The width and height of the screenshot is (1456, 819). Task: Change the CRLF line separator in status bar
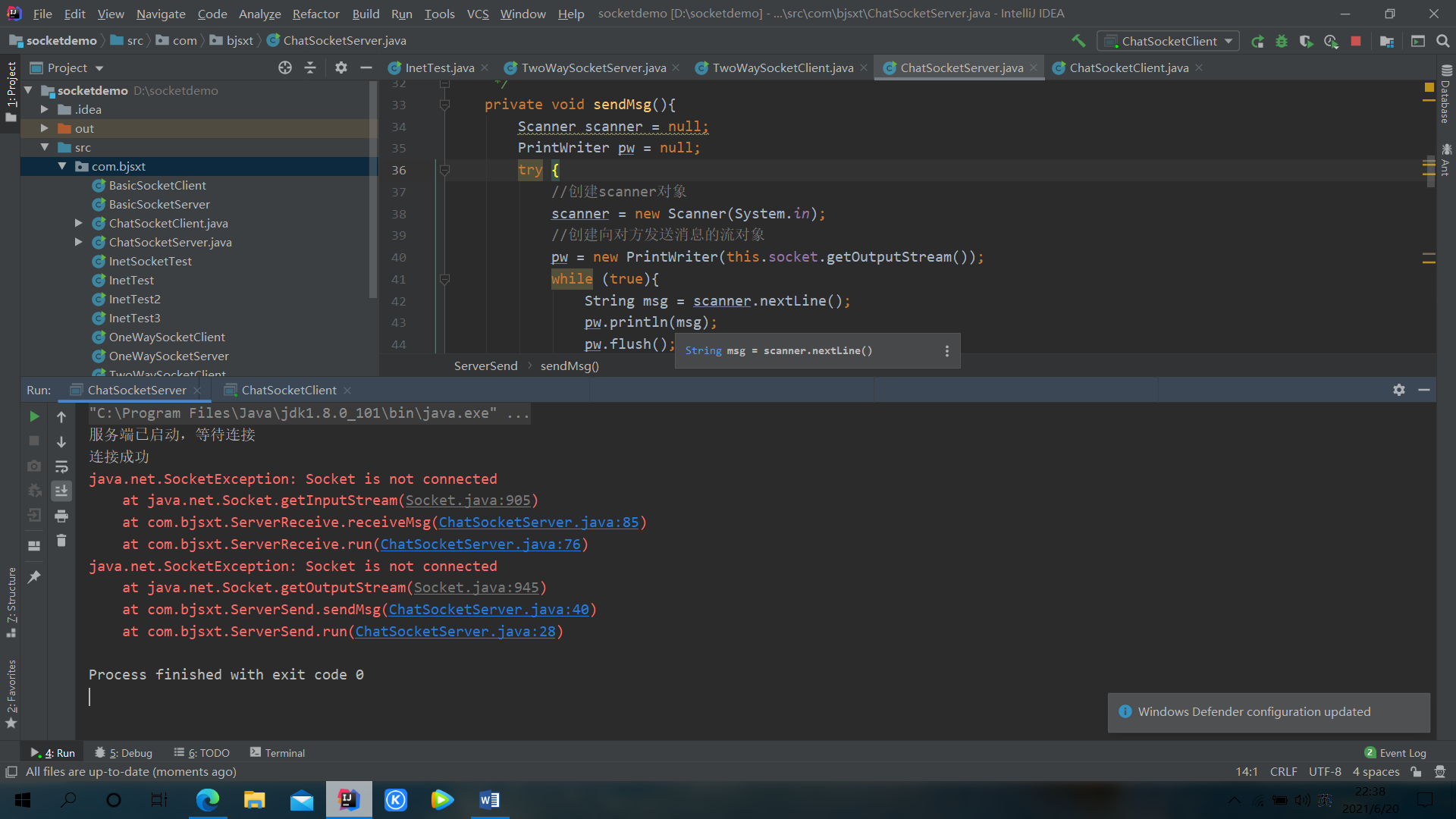click(x=1283, y=772)
